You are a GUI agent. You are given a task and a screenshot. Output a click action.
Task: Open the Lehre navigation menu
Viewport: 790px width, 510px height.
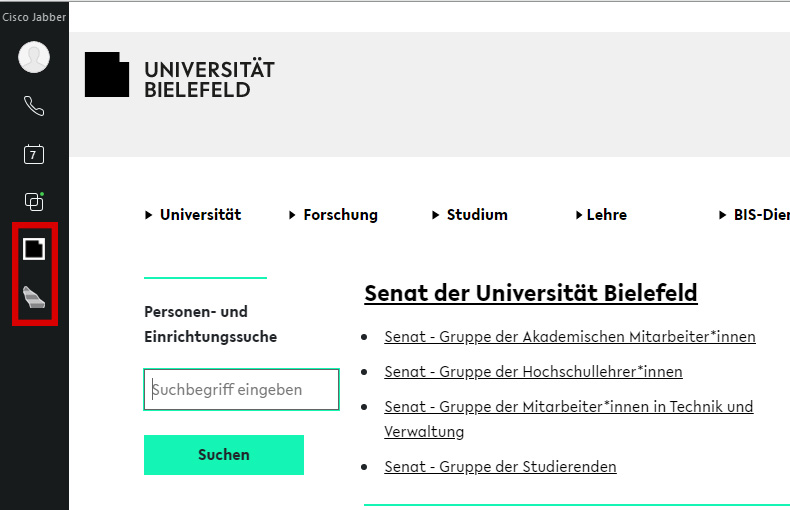point(601,215)
